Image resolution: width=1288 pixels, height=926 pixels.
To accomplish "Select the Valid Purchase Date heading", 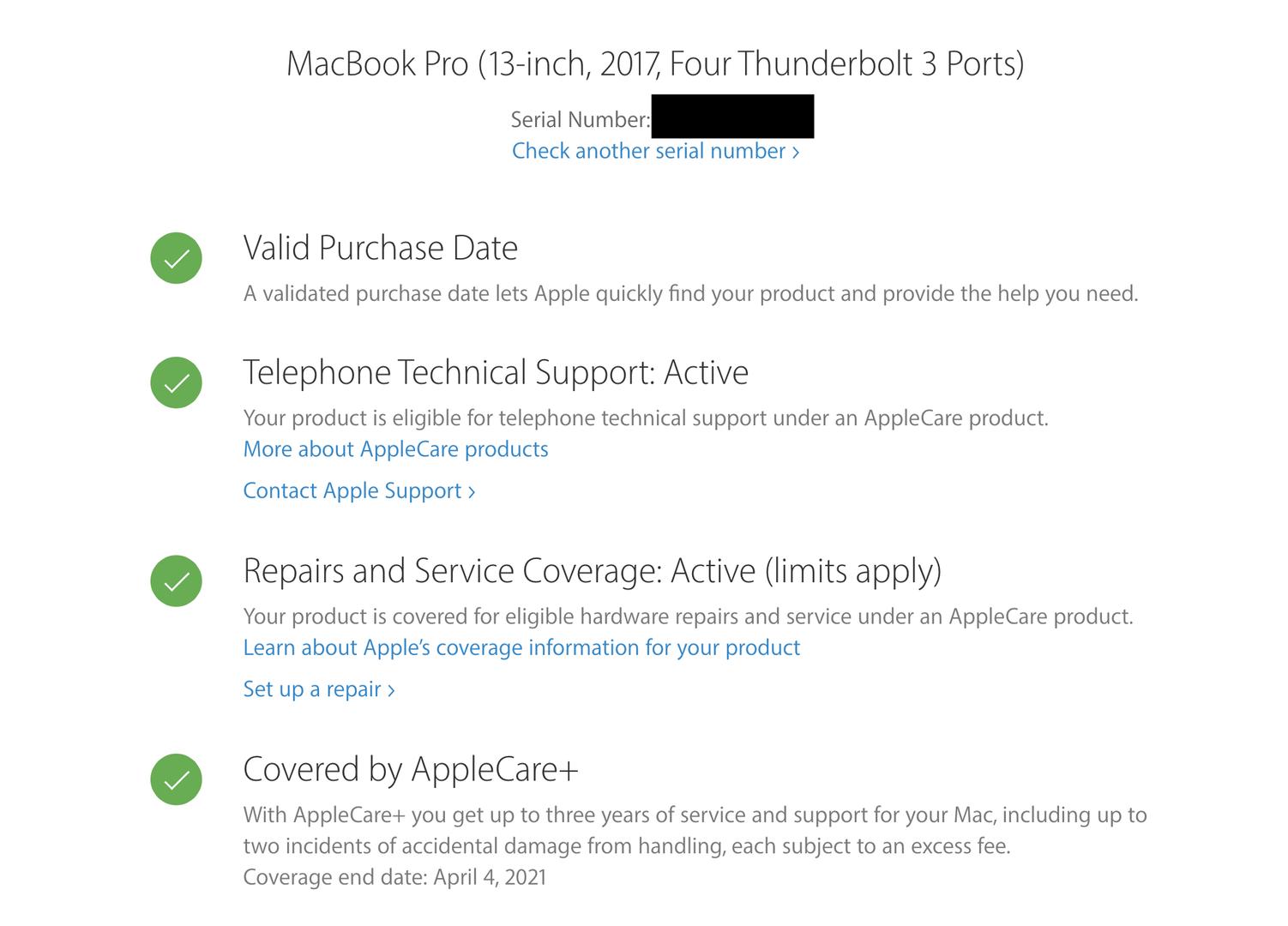I will pyautogui.click(x=381, y=249).
